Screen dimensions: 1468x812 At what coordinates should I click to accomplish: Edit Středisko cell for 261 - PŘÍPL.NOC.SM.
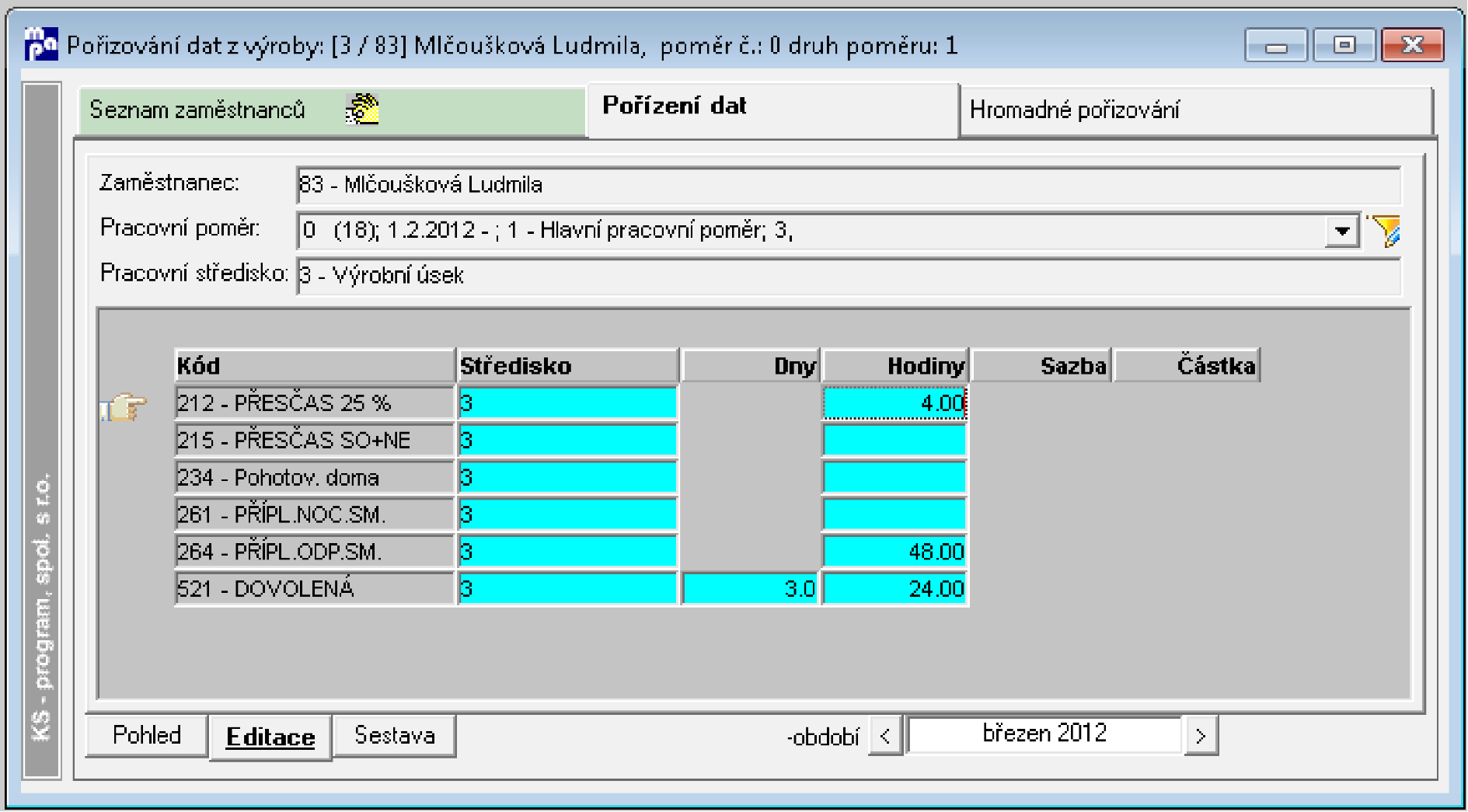tap(567, 514)
